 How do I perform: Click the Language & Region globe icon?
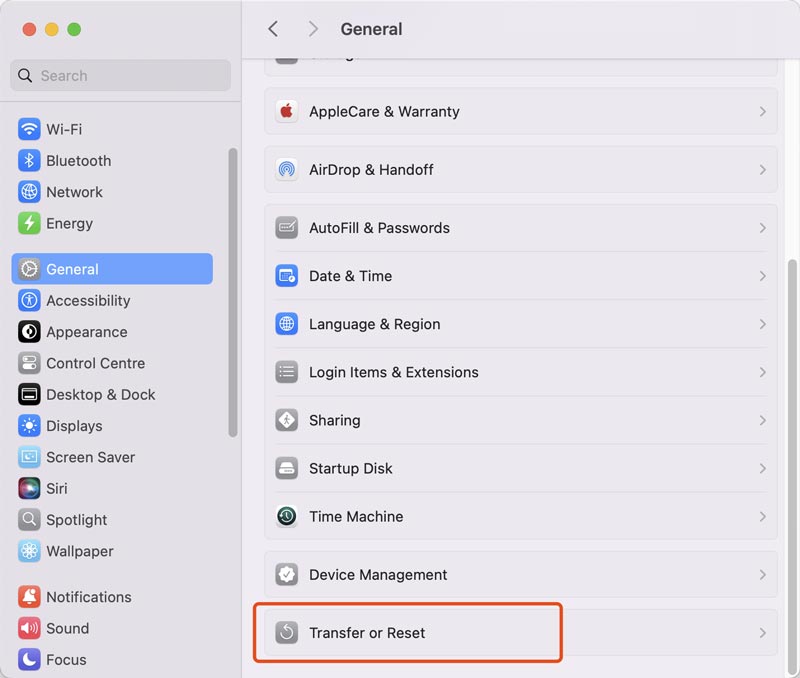coord(287,324)
